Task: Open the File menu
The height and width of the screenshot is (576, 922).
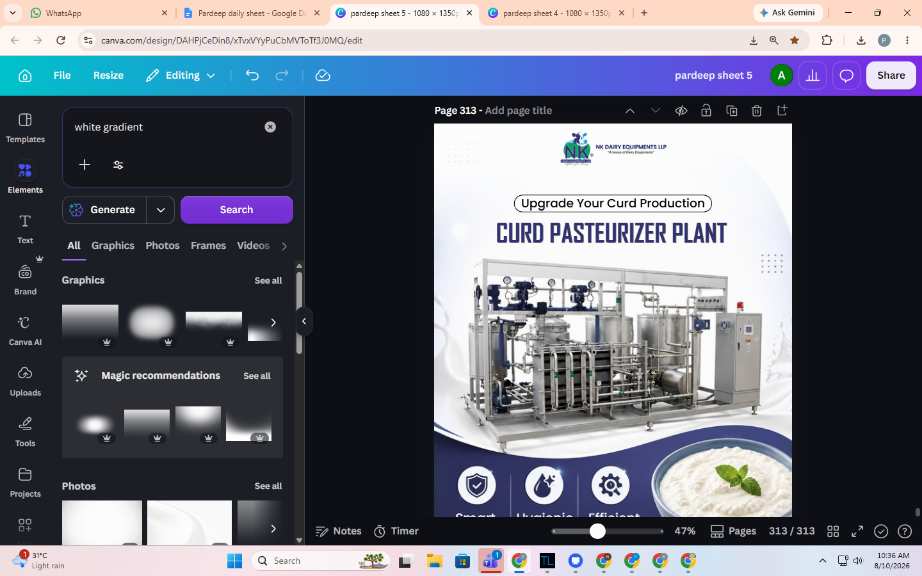Action: (x=62, y=75)
